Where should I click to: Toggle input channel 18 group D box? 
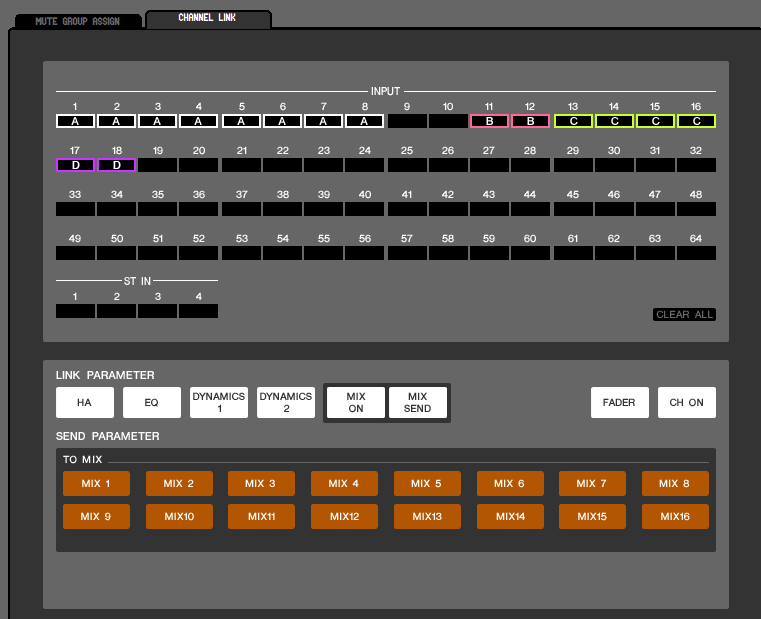pyautogui.click(x=116, y=165)
